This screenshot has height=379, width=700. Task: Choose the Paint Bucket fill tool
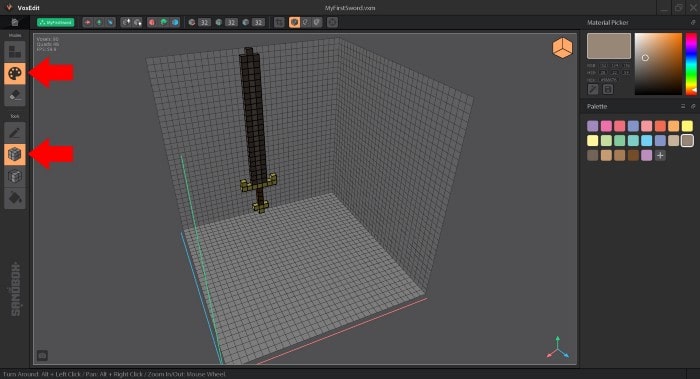click(x=15, y=198)
